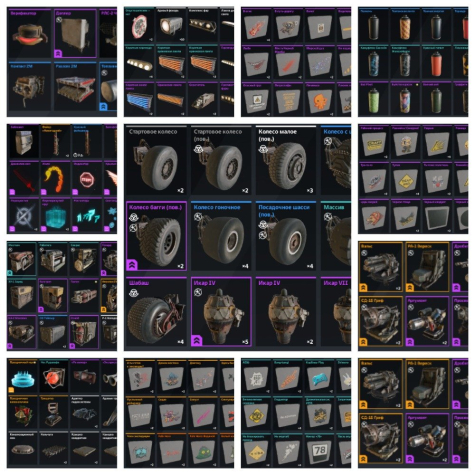The image size is (475, 475).
Task: Select the cyan holographic cube decor
Action: click(x=55, y=215)
